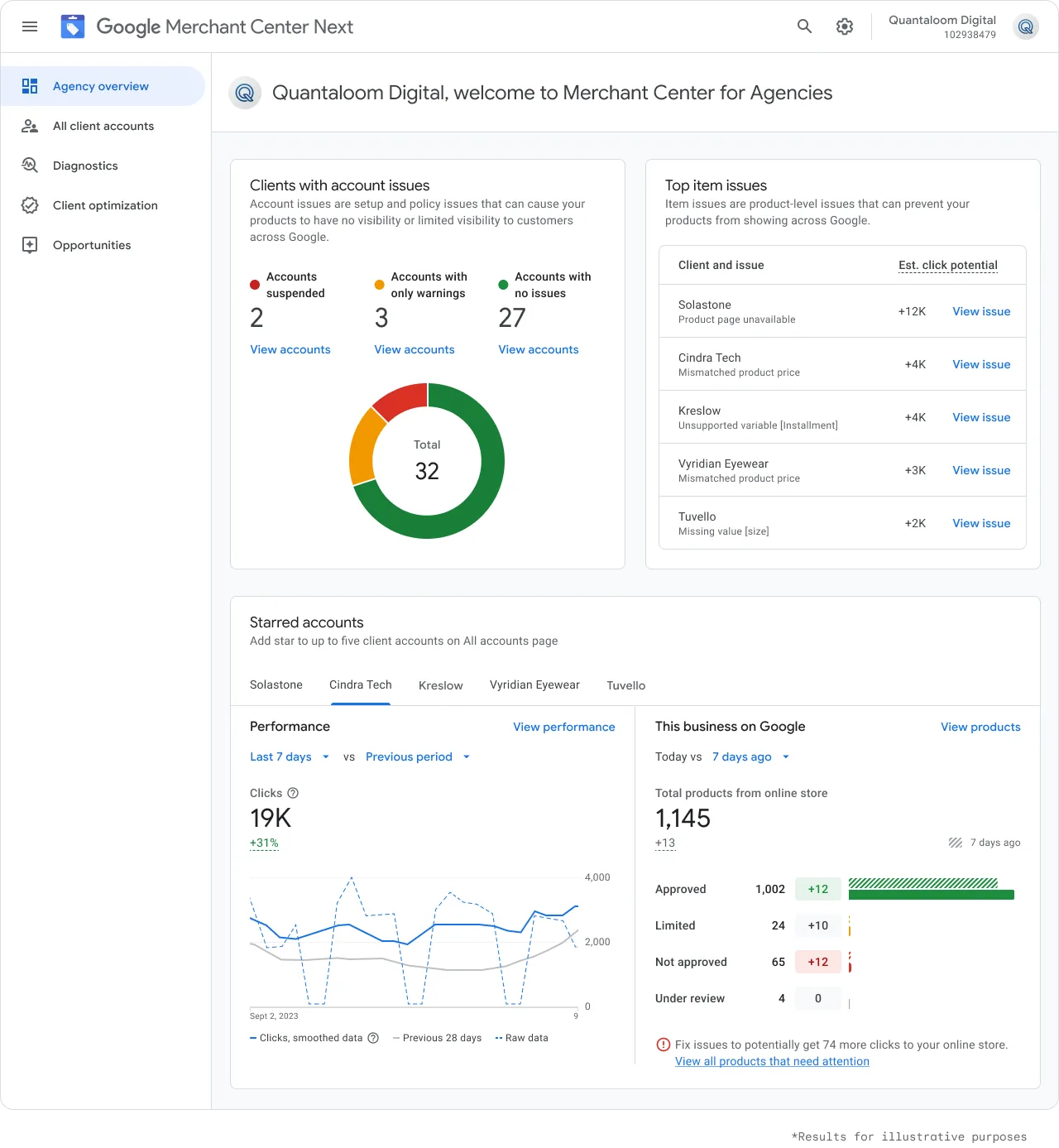The width and height of the screenshot is (1059, 1148).
Task: Click the Quantaloom logo beside welcome heading
Action: (245, 93)
